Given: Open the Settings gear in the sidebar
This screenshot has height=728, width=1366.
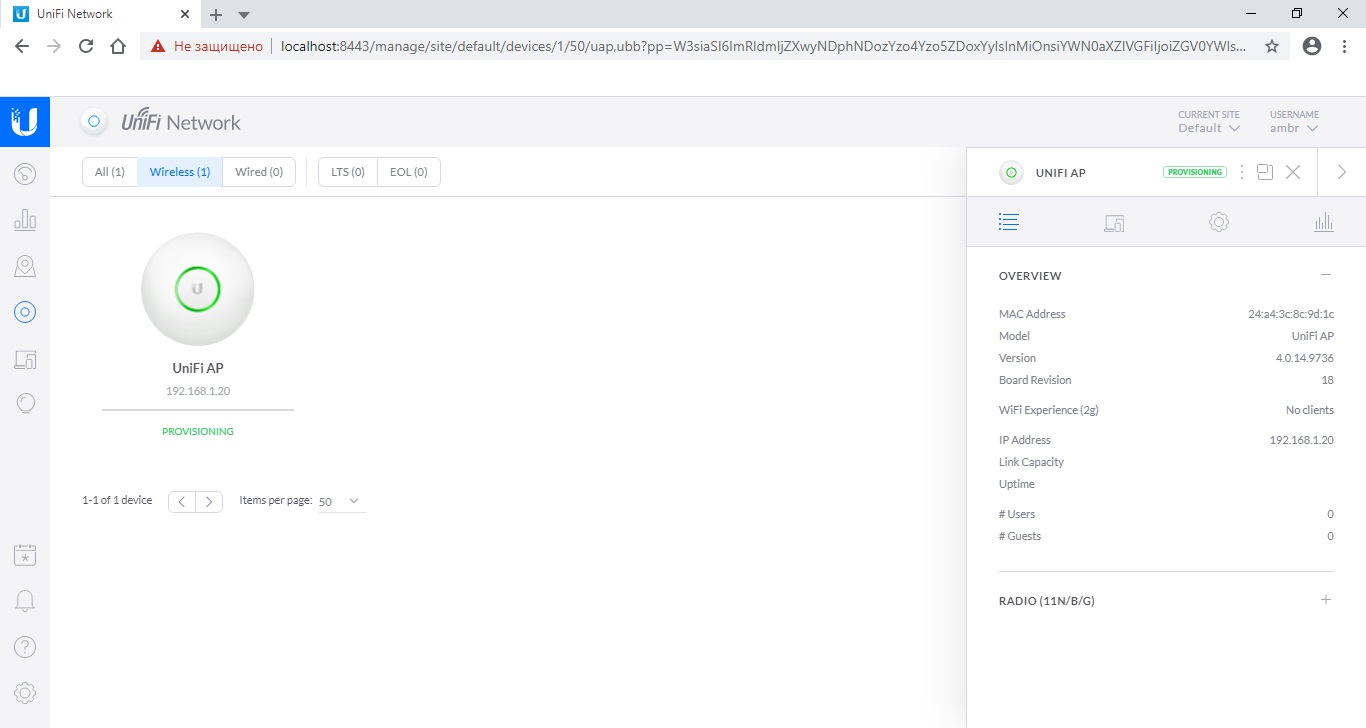Looking at the screenshot, I should click(x=25, y=692).
